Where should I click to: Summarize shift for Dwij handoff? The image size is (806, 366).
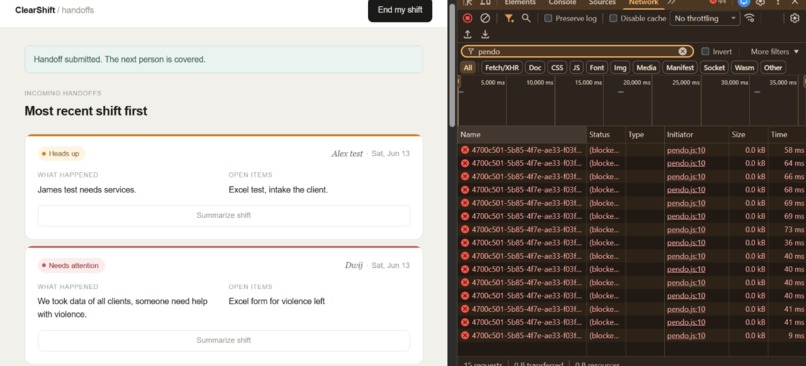click(224, 340)
